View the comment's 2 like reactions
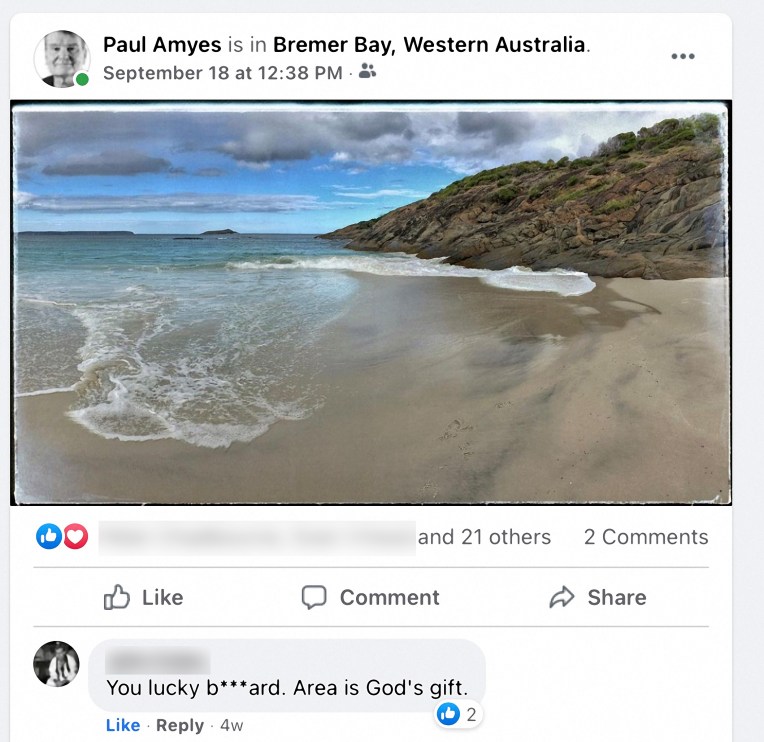 (458, 714)
